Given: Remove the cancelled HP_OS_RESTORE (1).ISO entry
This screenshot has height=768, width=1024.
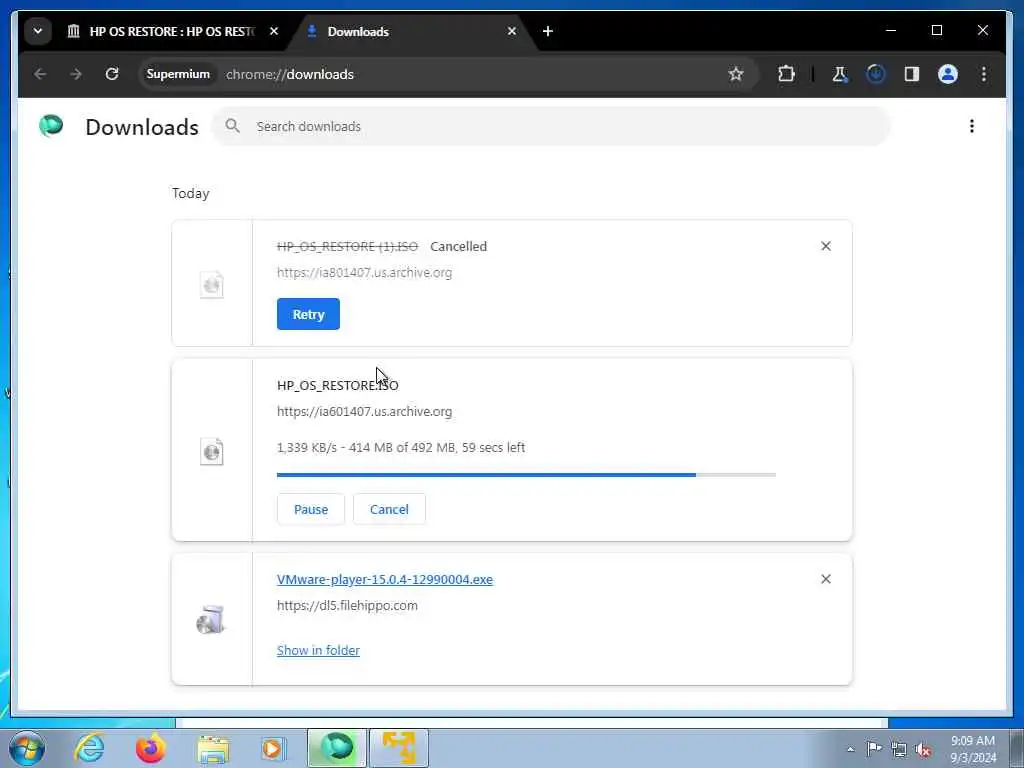Looking at the screenshot, I should pos(825,246).
